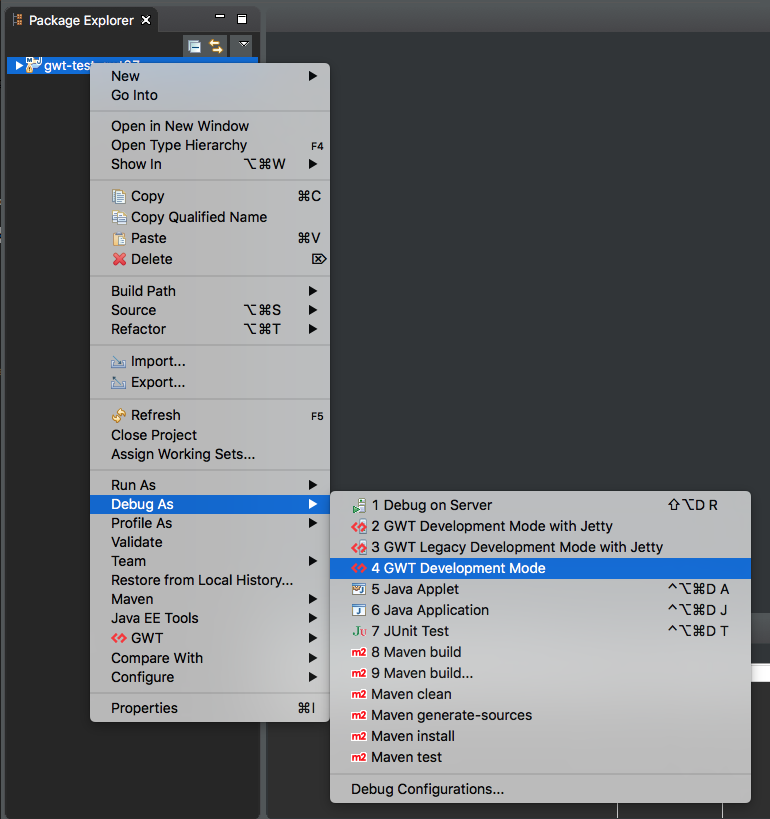Click the JUnit Test icon
Screen dimensions: 770x819
click(359, 631)
